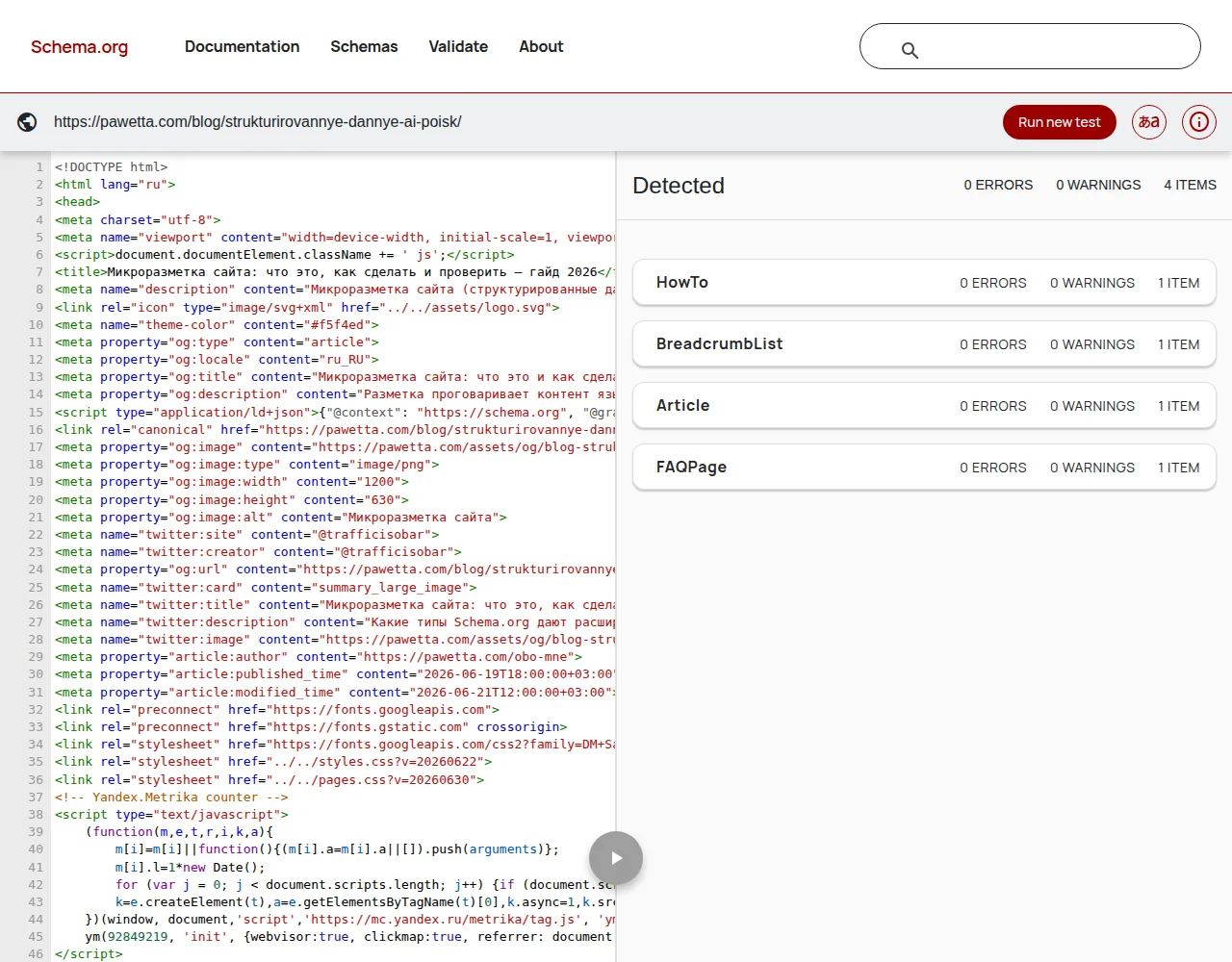Click the article:published_time meta line
The height and width of the screenshot is (962, 1232).
(334, 673)
